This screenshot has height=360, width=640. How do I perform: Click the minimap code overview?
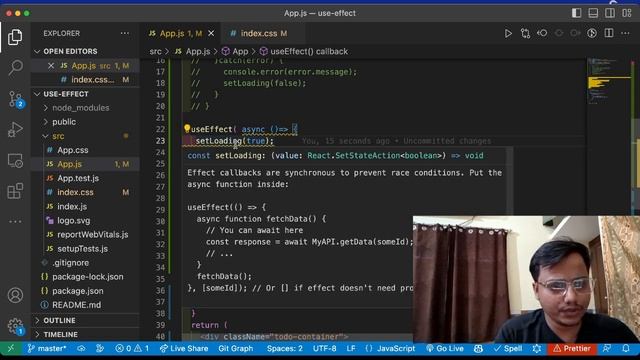[x=609, y=82]
